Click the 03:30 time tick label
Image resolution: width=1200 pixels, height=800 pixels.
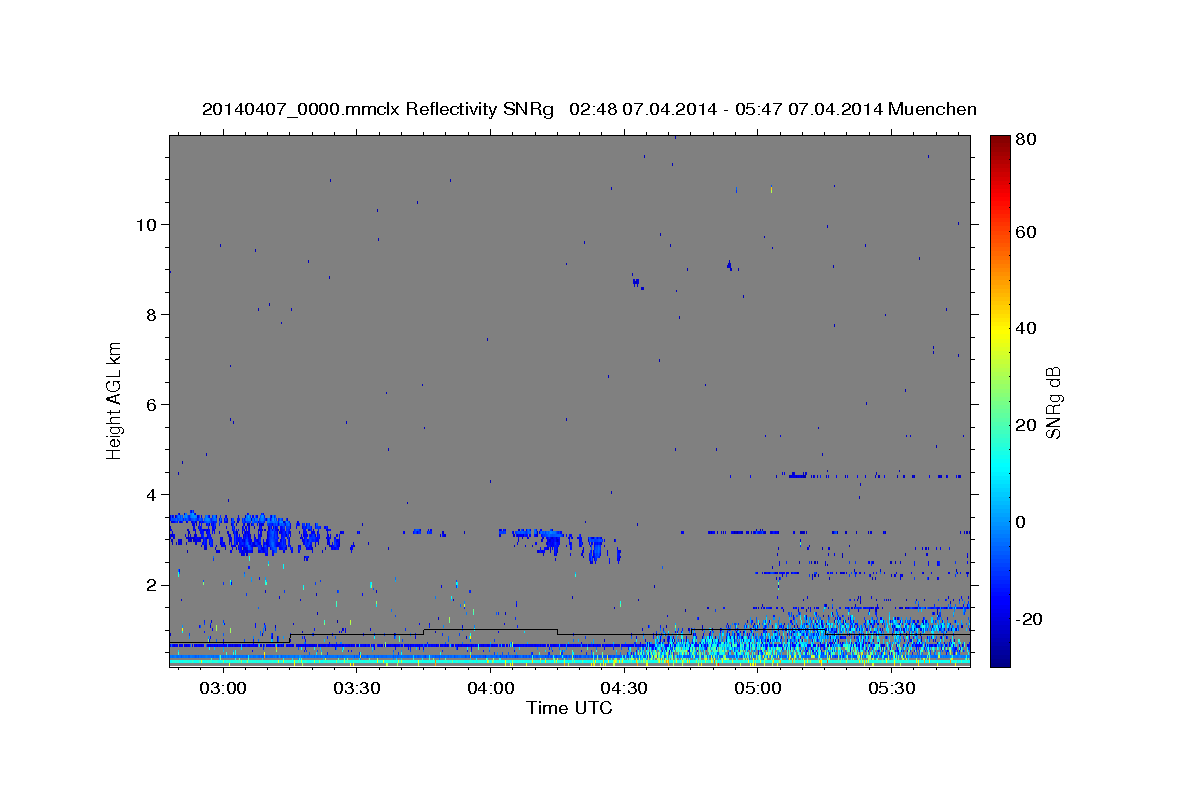[x=357, y=689]
